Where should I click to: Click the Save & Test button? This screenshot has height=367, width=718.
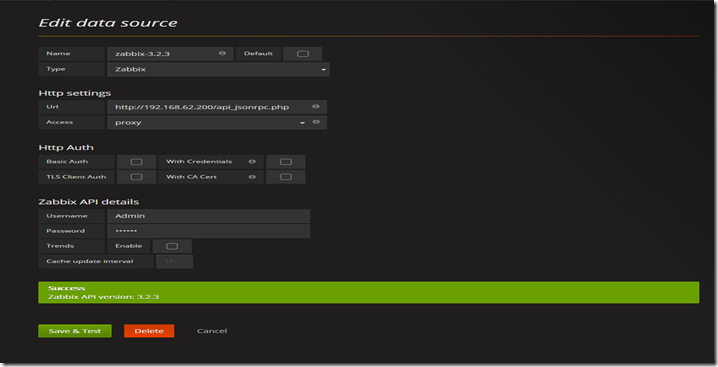click(x=75, y=331)
